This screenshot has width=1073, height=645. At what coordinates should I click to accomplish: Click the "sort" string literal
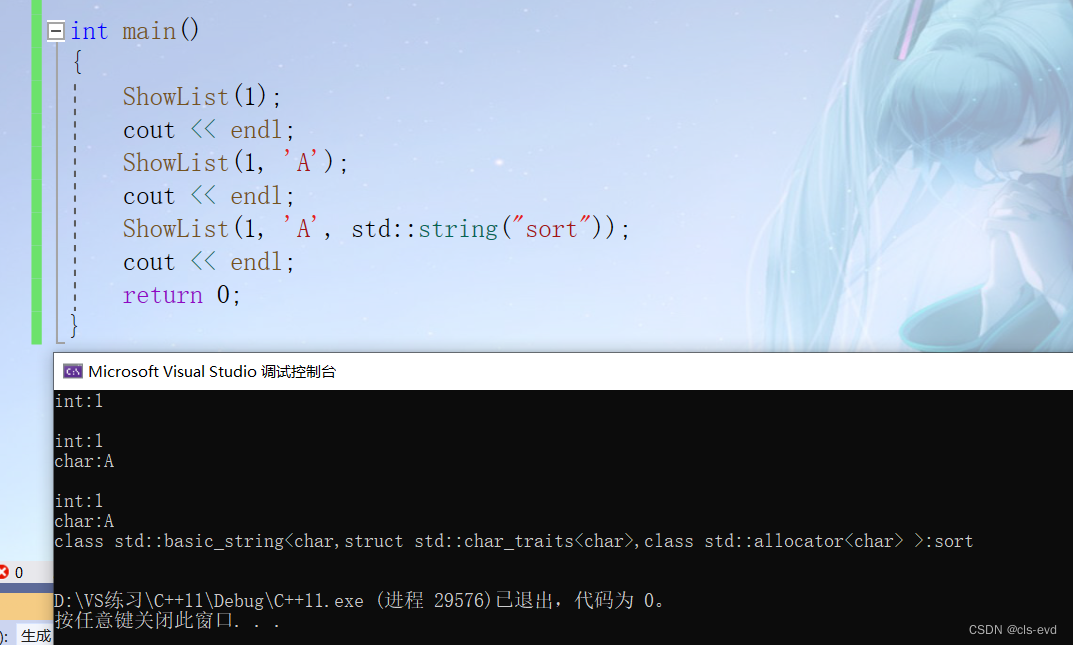click(x=551, y=228)
